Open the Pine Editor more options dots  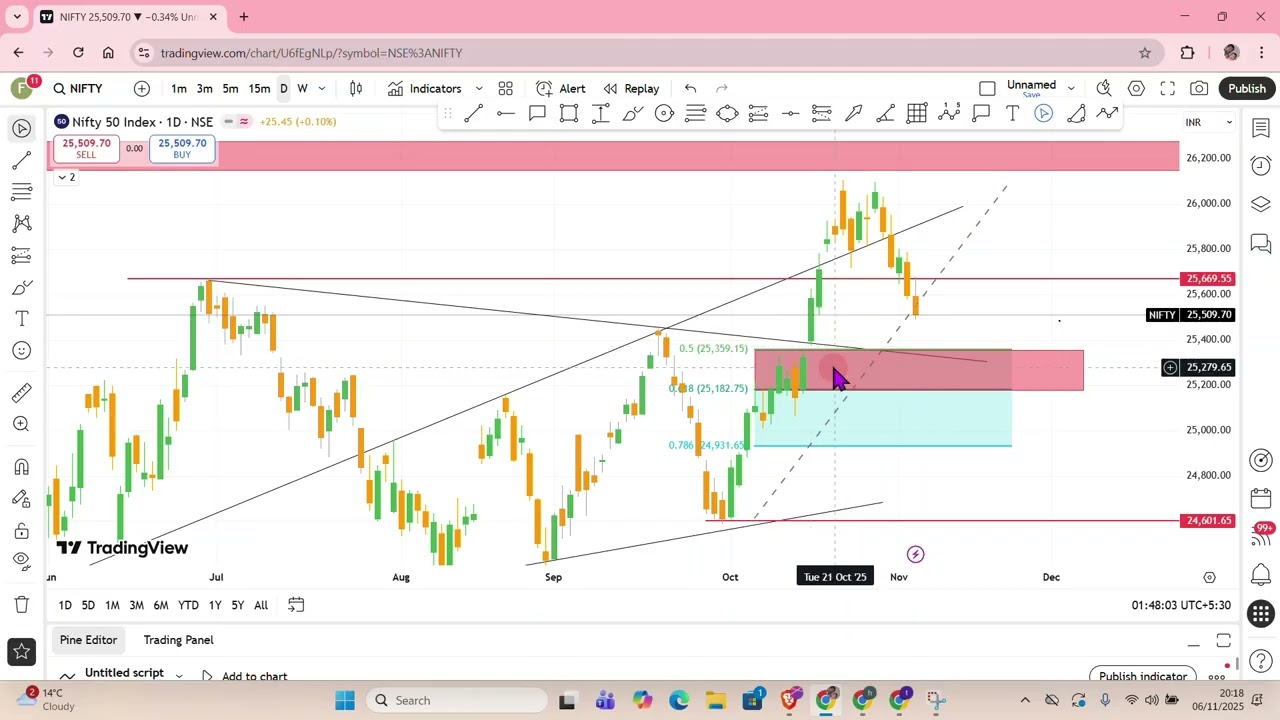1217,677
